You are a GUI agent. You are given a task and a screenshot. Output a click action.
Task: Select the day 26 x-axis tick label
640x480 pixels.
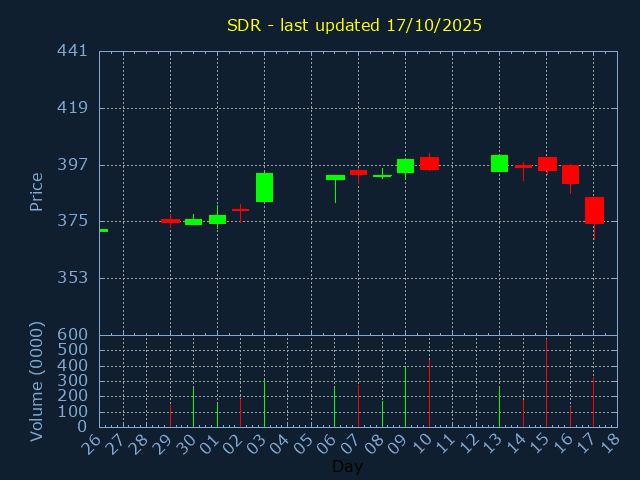coord(94,443)
